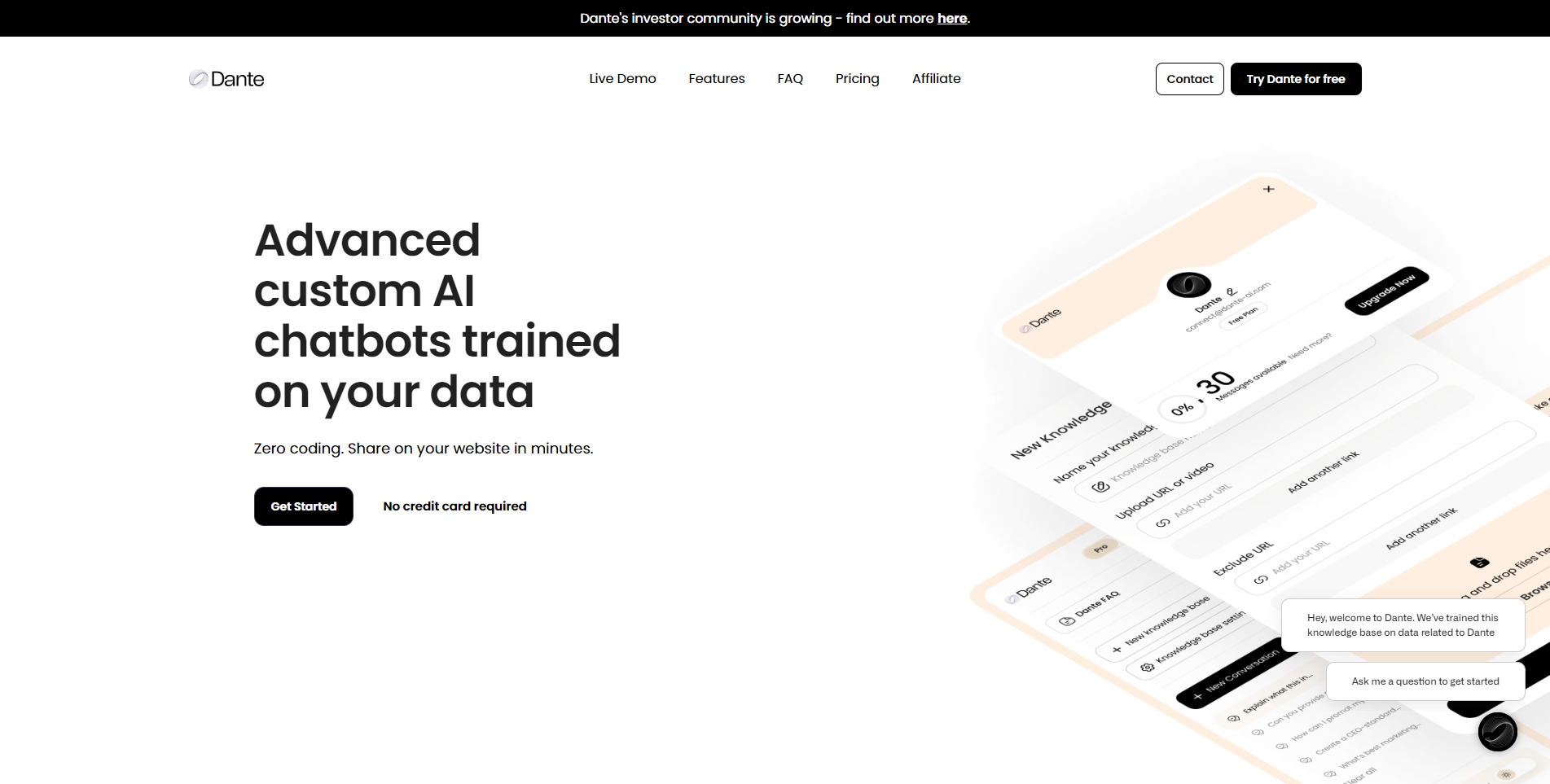The width and height of the screenshot is (1550, 784).
Task: Click the investor community banner text
Action: point(775,18)
